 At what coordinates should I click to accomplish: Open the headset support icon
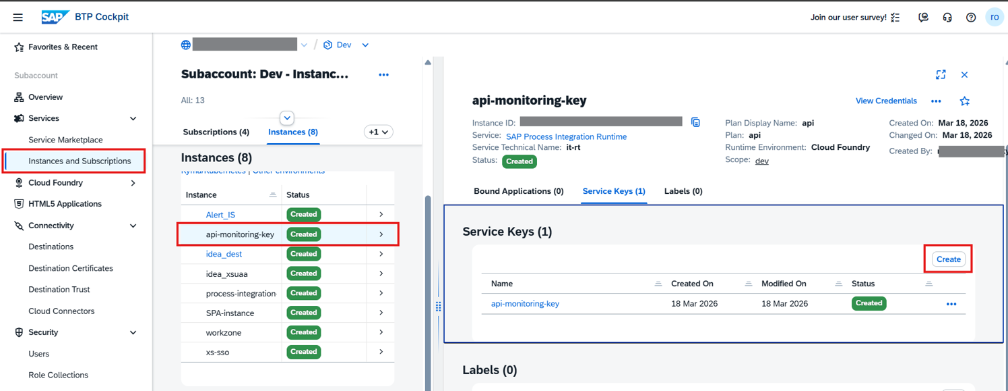pyautogui.click(x=947, y=17)
